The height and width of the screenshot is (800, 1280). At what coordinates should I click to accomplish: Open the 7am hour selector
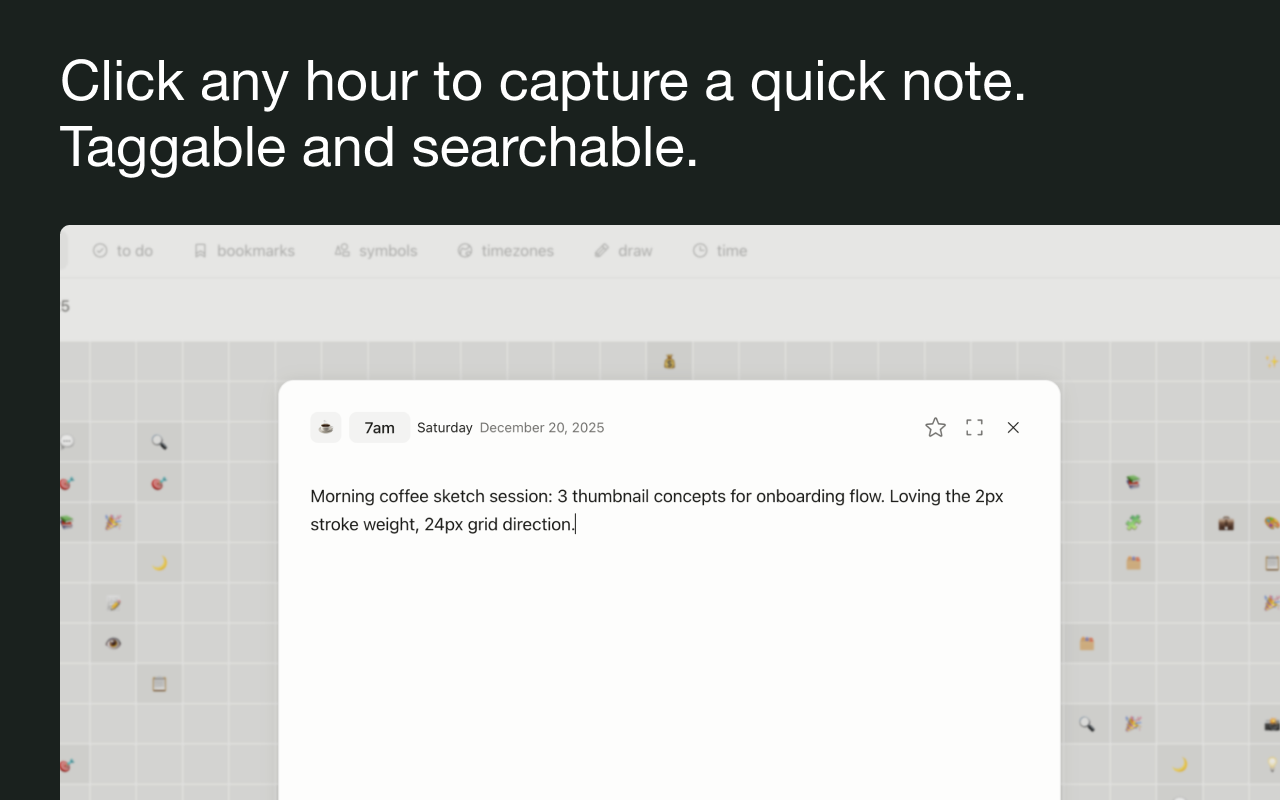[x=379, y=428]
